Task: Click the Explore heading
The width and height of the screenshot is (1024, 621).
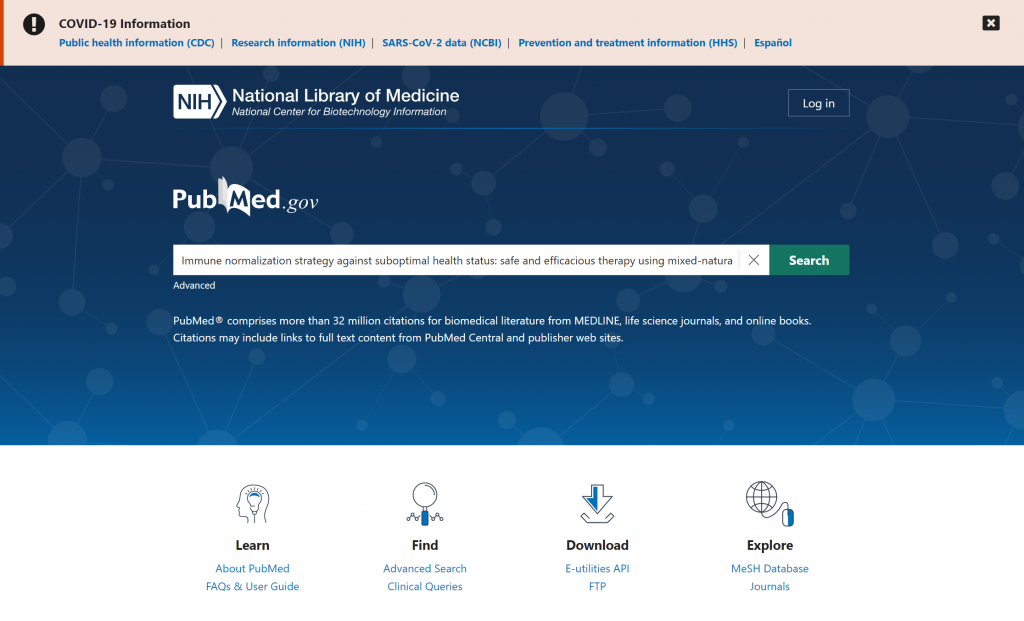Action: [x=769, y=545]
